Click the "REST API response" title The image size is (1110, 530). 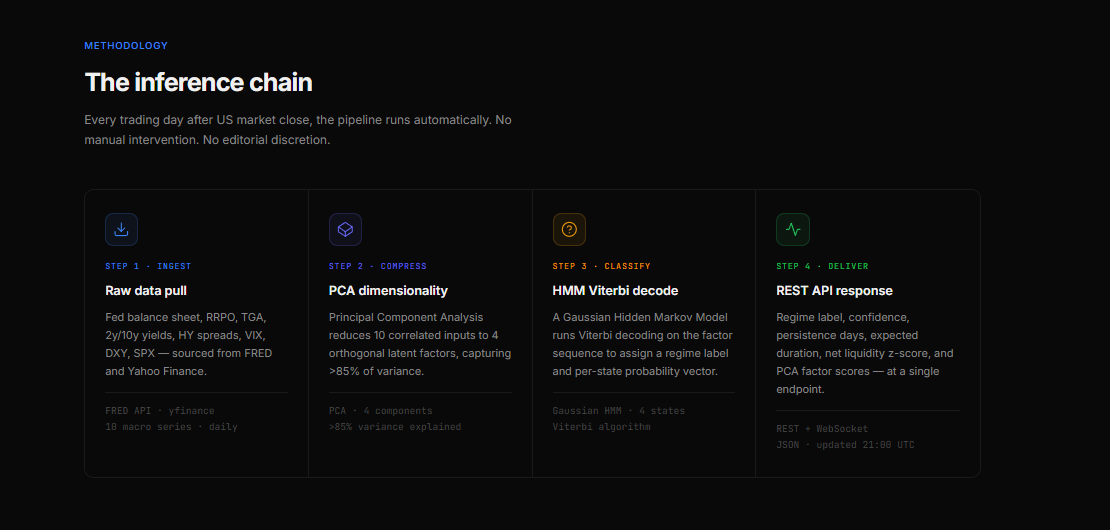point(834,291)
